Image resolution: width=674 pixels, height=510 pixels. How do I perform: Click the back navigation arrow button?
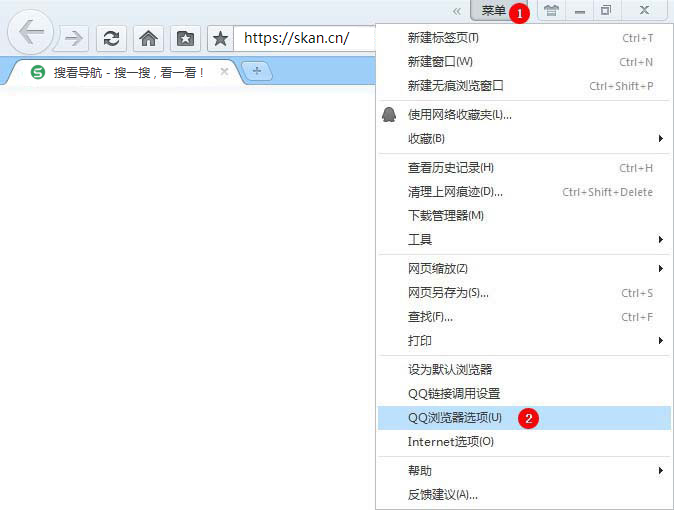click(31, 33)
